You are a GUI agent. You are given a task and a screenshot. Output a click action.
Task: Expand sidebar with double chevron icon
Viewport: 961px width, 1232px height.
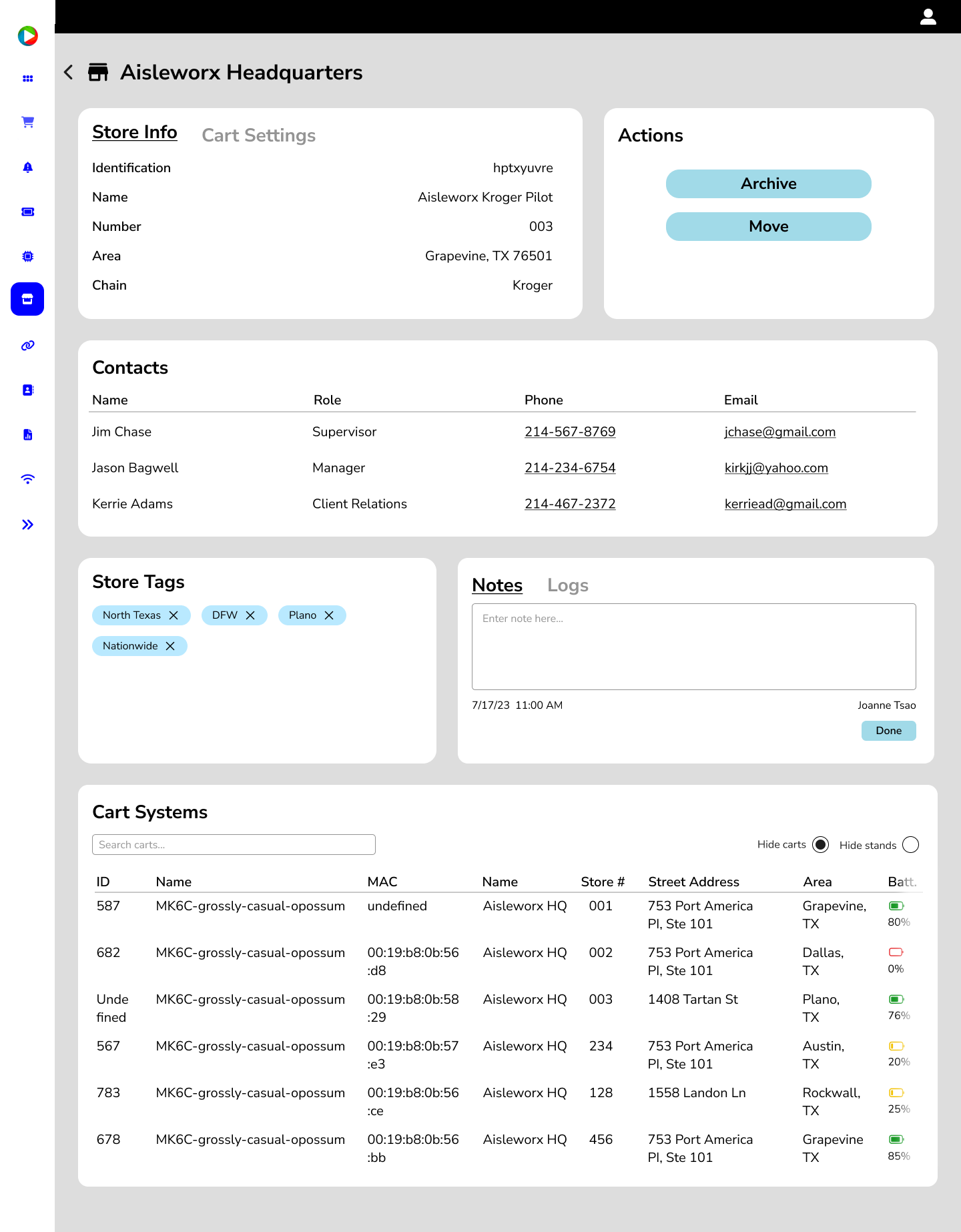27,525
